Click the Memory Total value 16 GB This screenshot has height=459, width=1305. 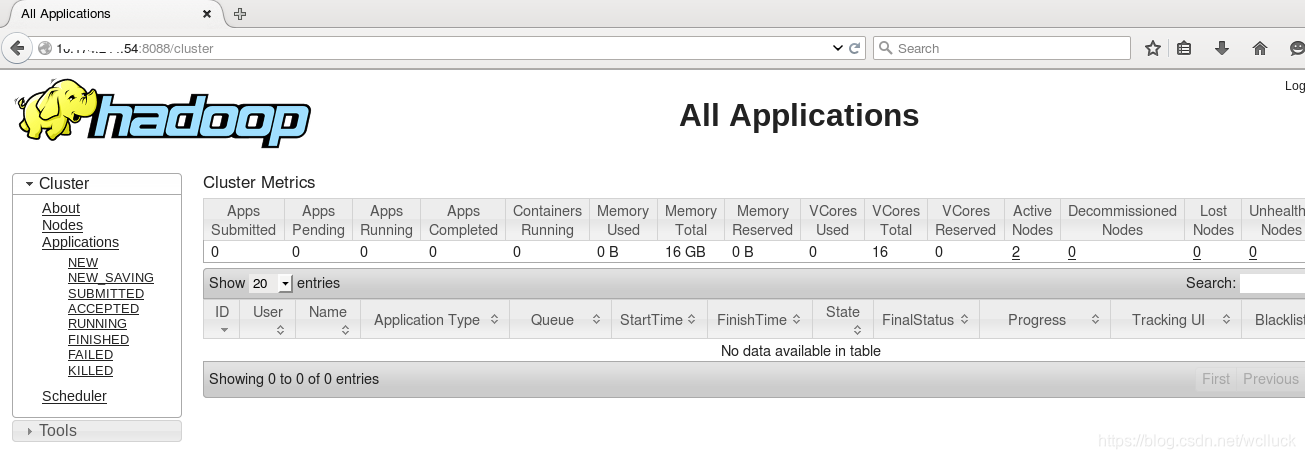click(685, 252)
